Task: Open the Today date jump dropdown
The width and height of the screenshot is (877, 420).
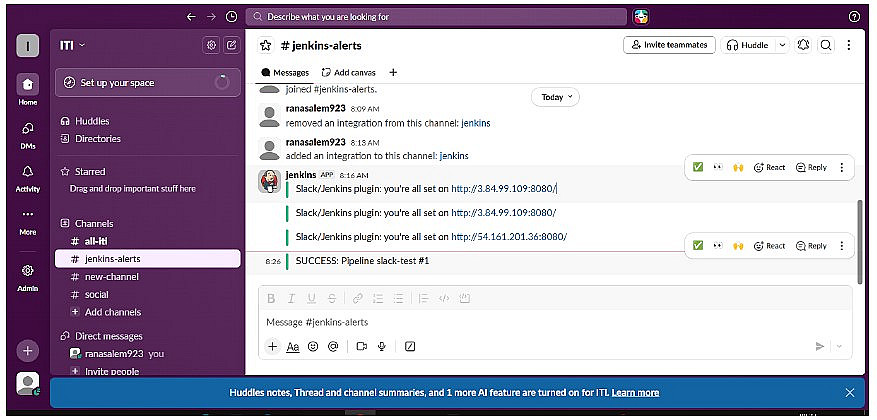Action: click(x=555, y=97)
